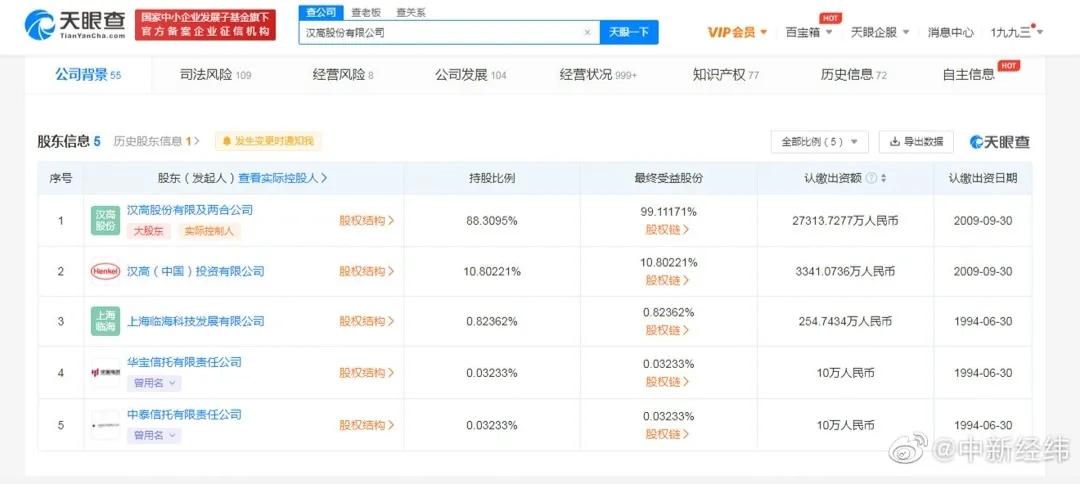Screen dimensions: 1080x484
Task: Open 股权链 under 10.80221%
Action: pyautogui.click(x=667, y=280)
